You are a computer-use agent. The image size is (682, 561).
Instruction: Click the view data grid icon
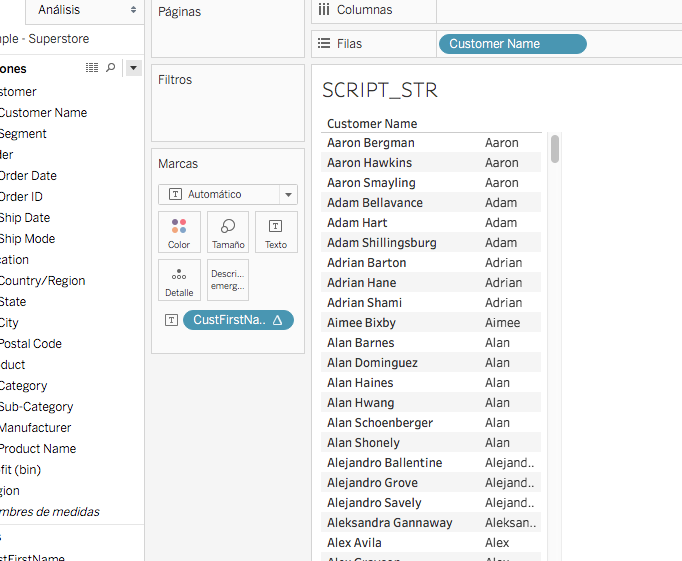[x=92, y=68]
